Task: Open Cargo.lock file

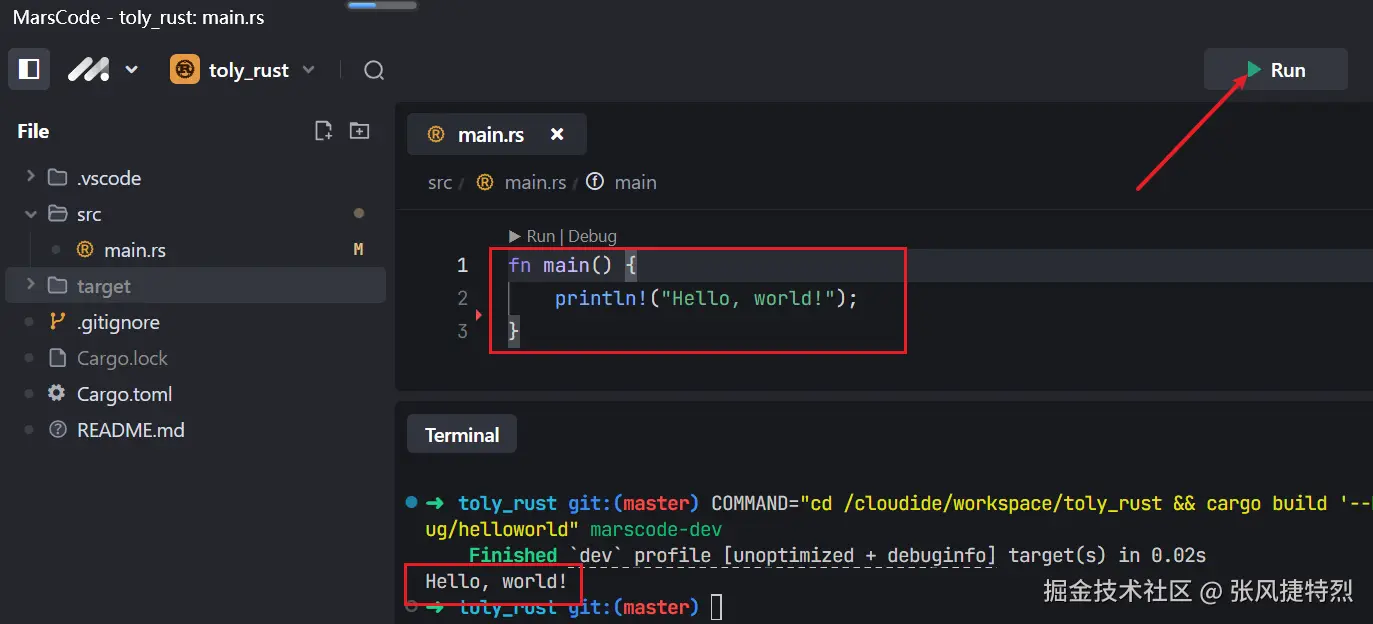Action: 122,358
